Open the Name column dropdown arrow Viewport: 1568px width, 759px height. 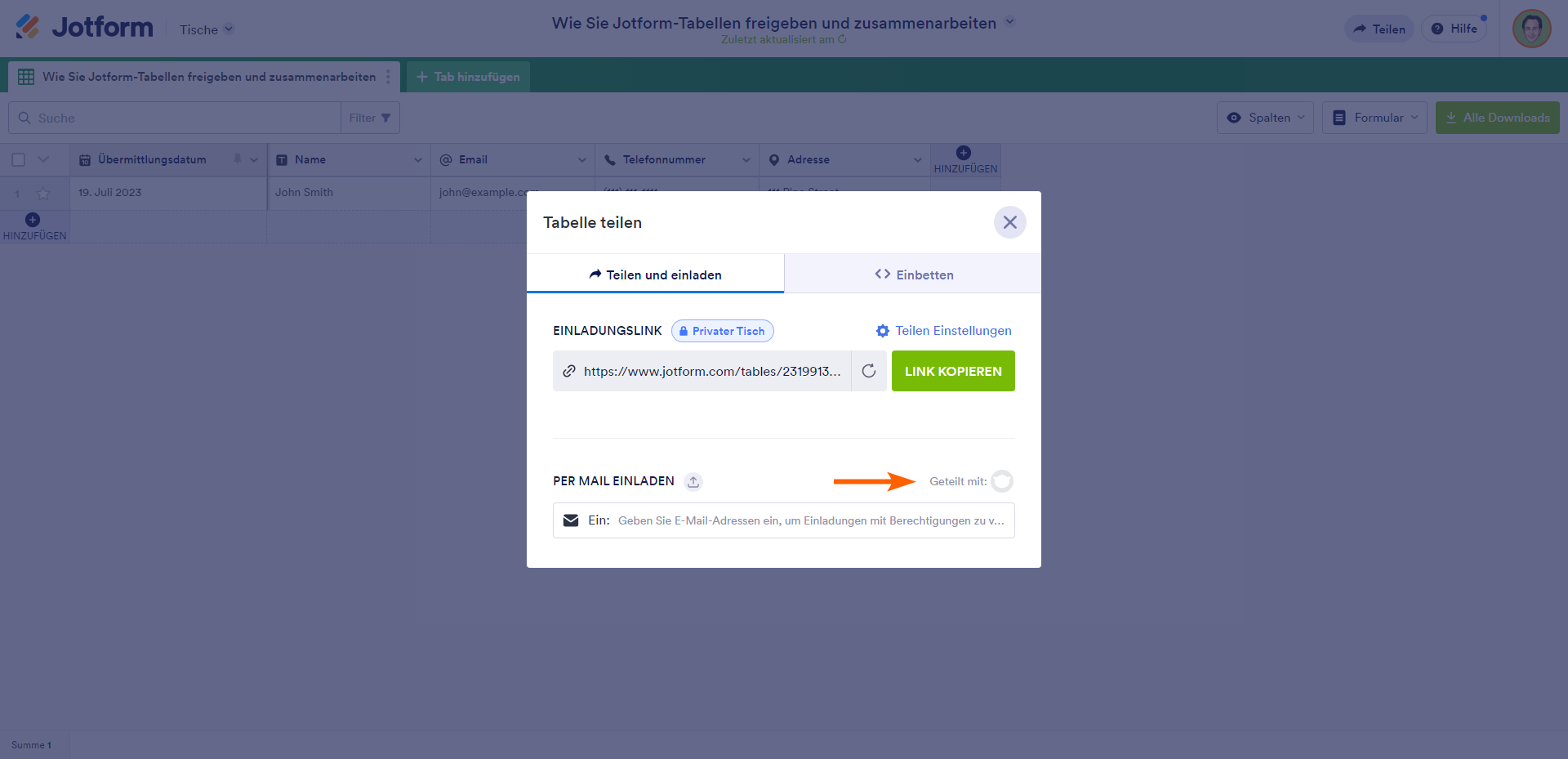tap(418, 160)
